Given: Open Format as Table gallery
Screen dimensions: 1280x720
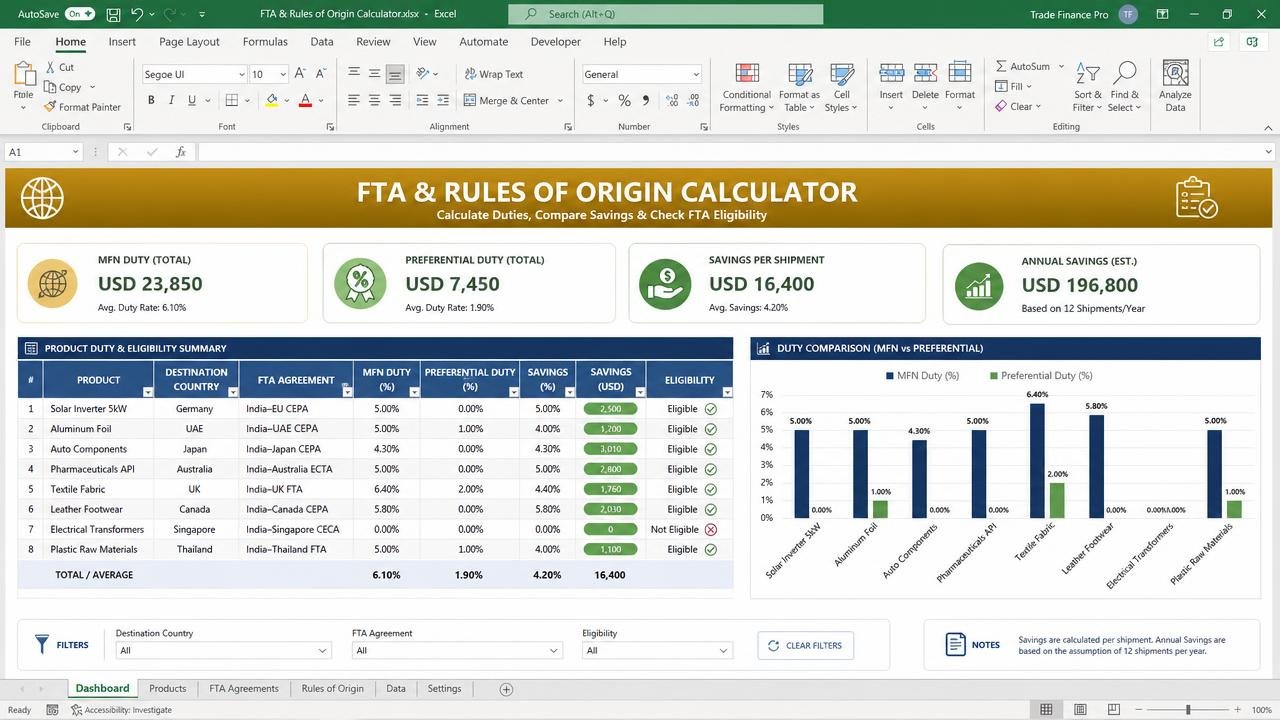Looking at the screenshot, I should point(799,88).
